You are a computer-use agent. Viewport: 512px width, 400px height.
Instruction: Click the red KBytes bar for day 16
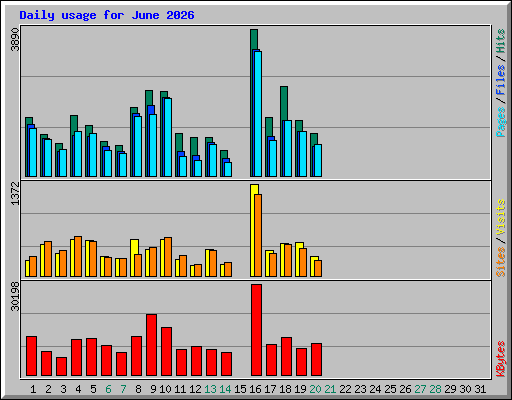pos(256,330)
